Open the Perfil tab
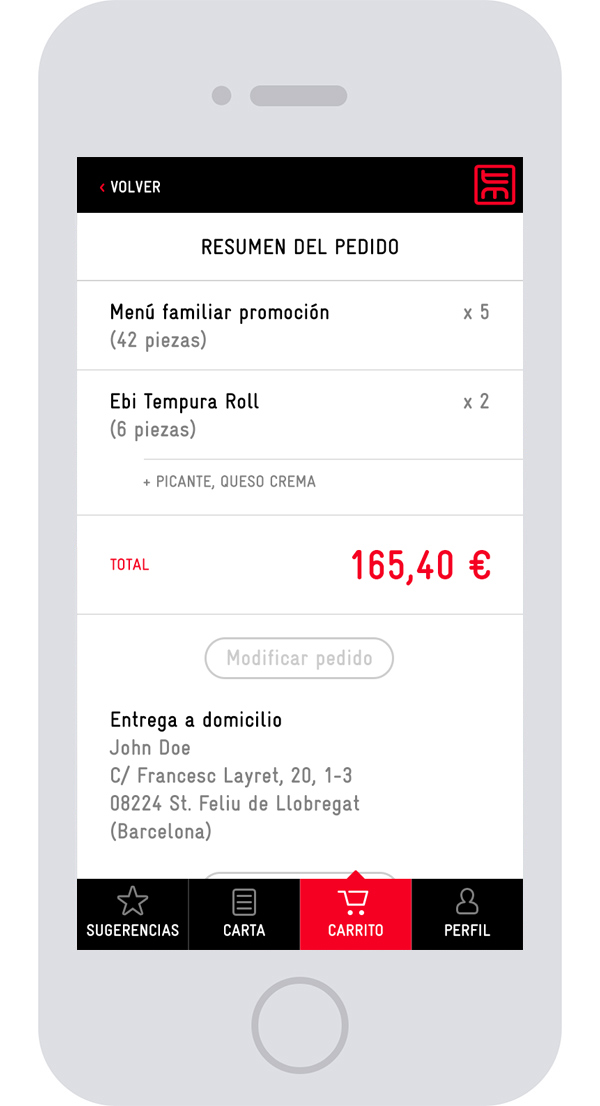The height and width of the screenshot is (1106, 600). point(466,913)
